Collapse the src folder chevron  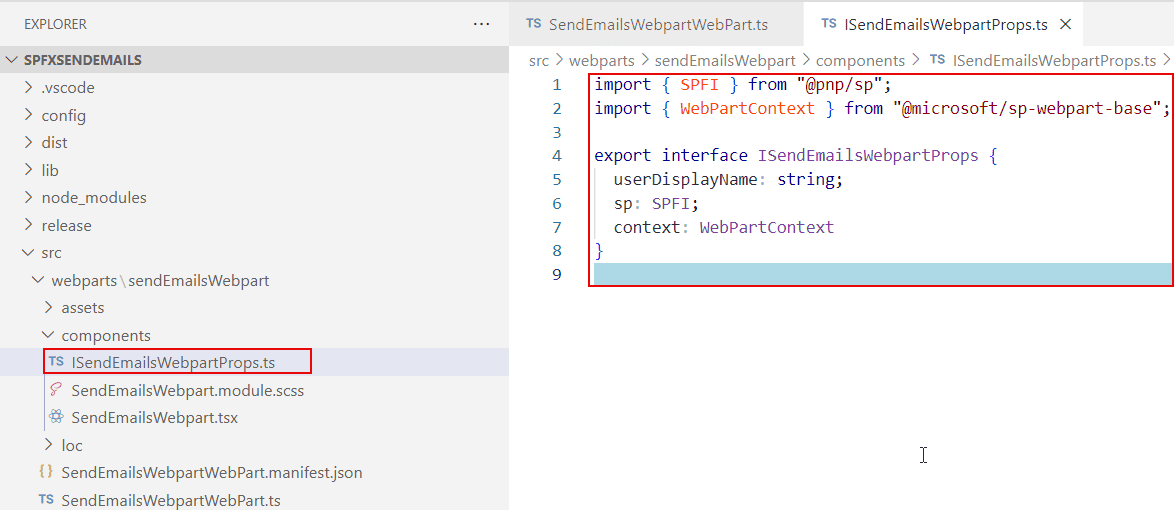(28, 253)
